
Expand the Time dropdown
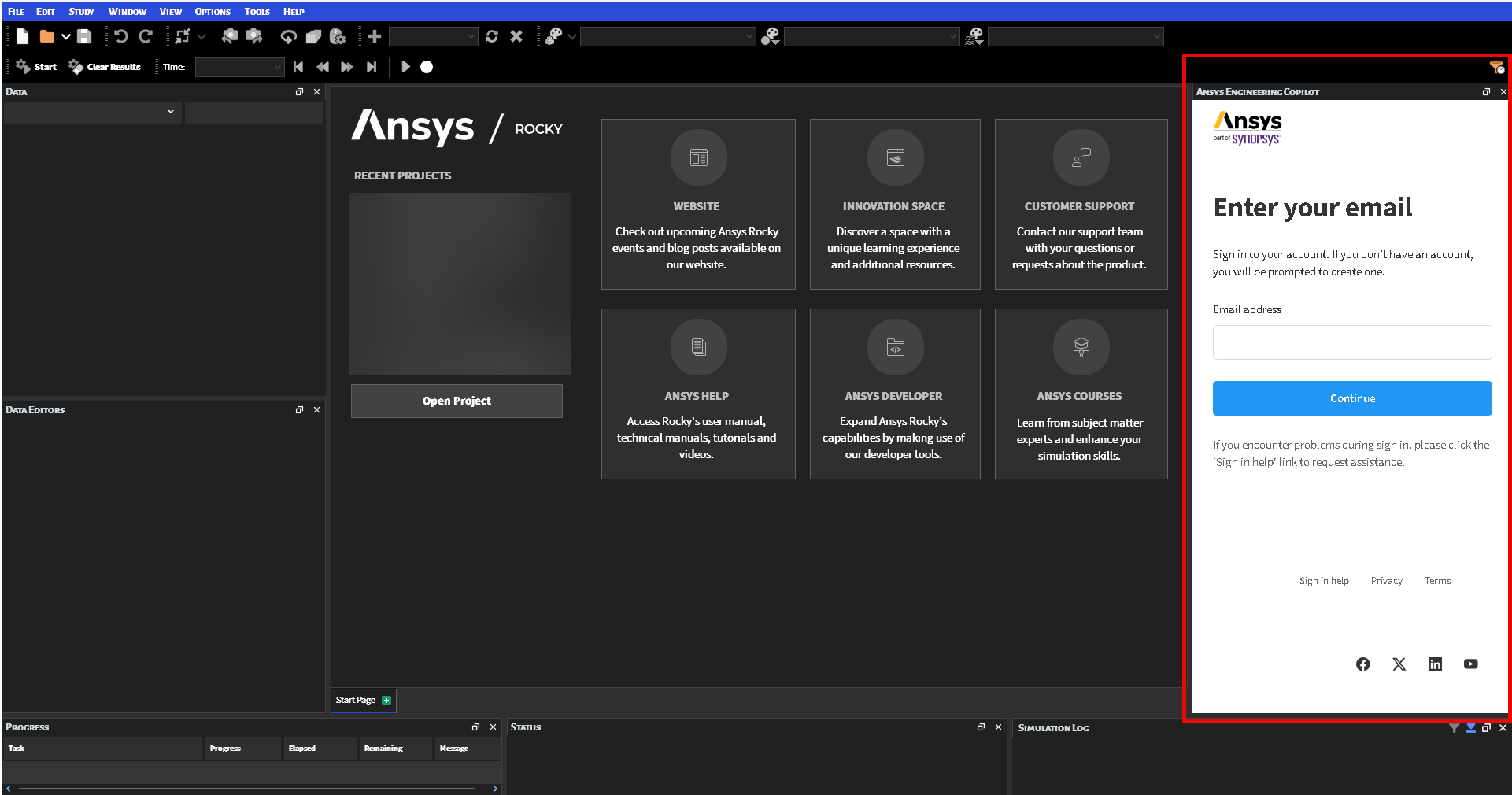277,68
